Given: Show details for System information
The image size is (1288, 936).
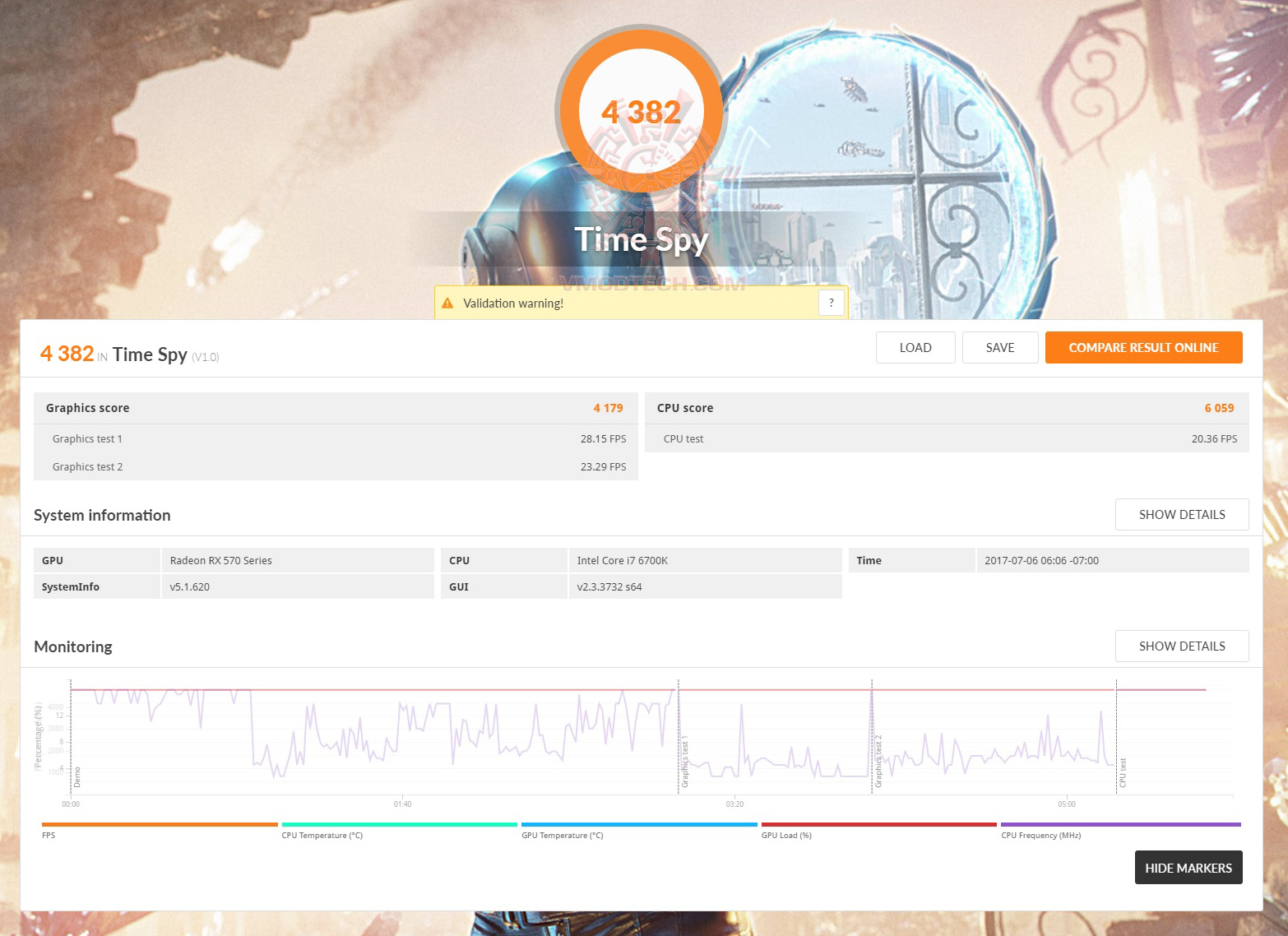Looking at the screenshot, I should click(1182, 515).
